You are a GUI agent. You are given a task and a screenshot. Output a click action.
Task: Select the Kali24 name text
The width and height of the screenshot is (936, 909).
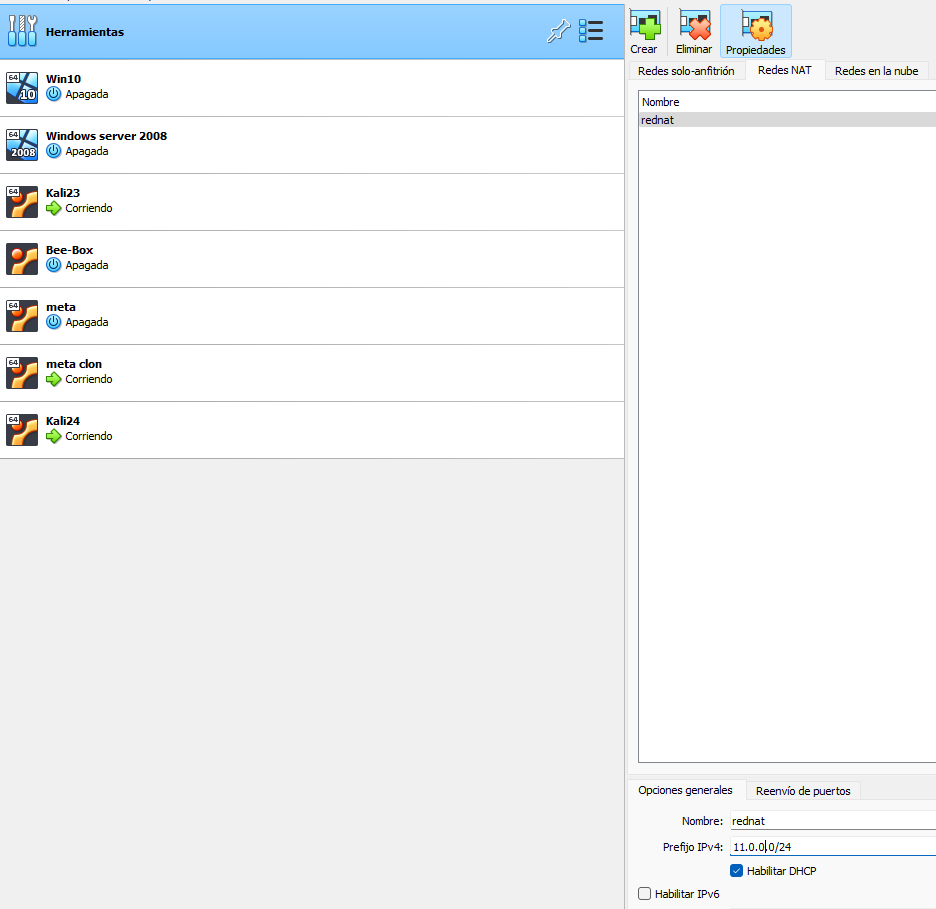pyautogui.click(x=63, y=421)
